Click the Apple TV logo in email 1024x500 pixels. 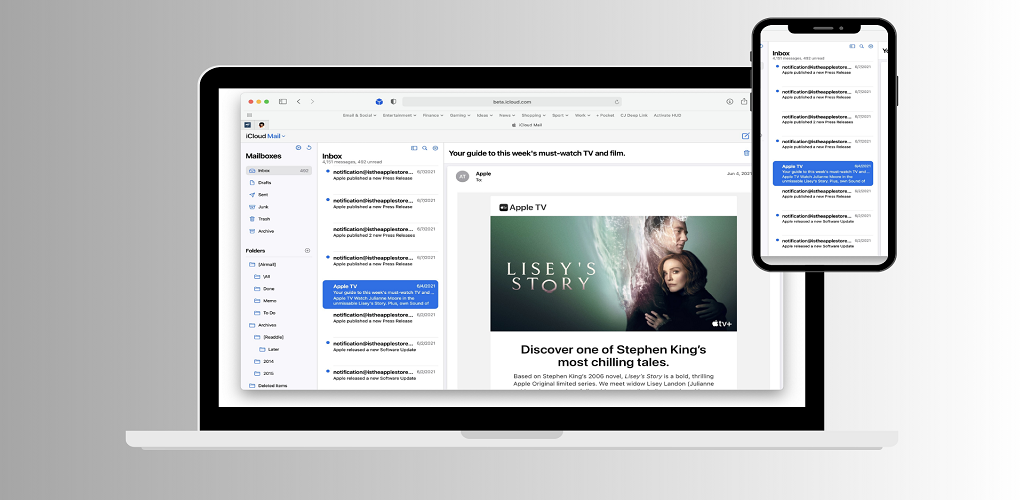click(x=522, y=208)
